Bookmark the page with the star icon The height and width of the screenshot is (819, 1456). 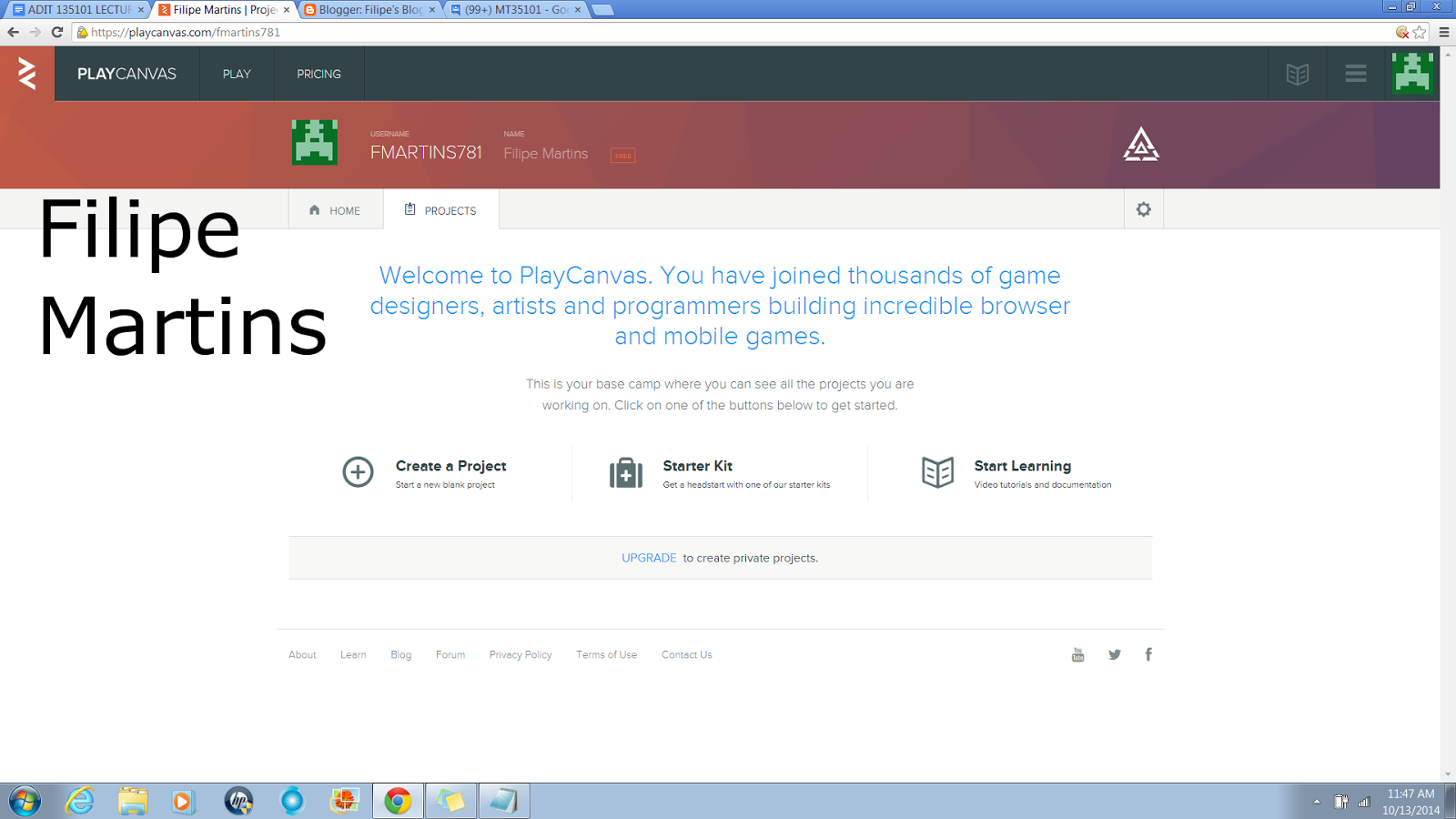pos(1420,33)
